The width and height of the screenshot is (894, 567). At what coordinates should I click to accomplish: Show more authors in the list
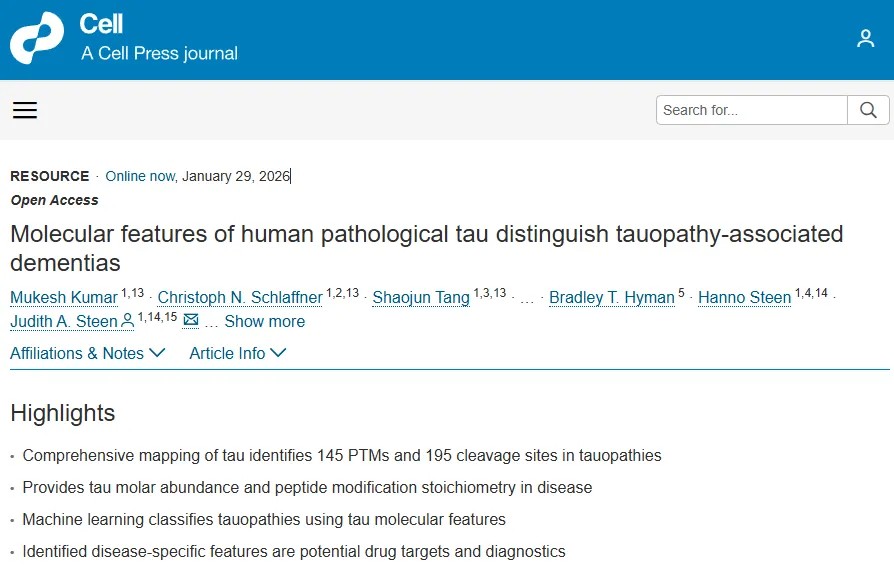264,321
